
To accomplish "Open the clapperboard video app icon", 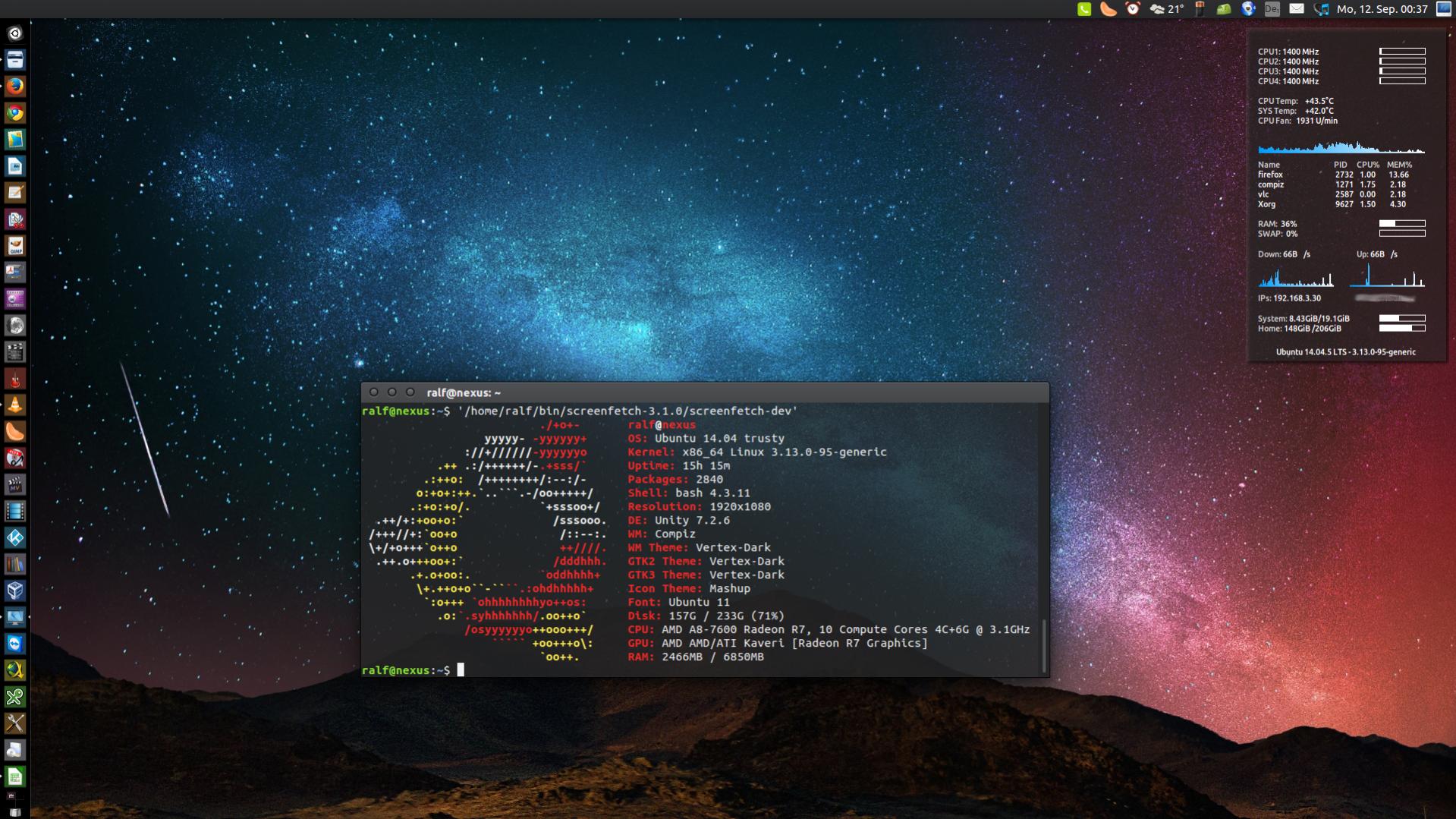I will coord(14,352).
